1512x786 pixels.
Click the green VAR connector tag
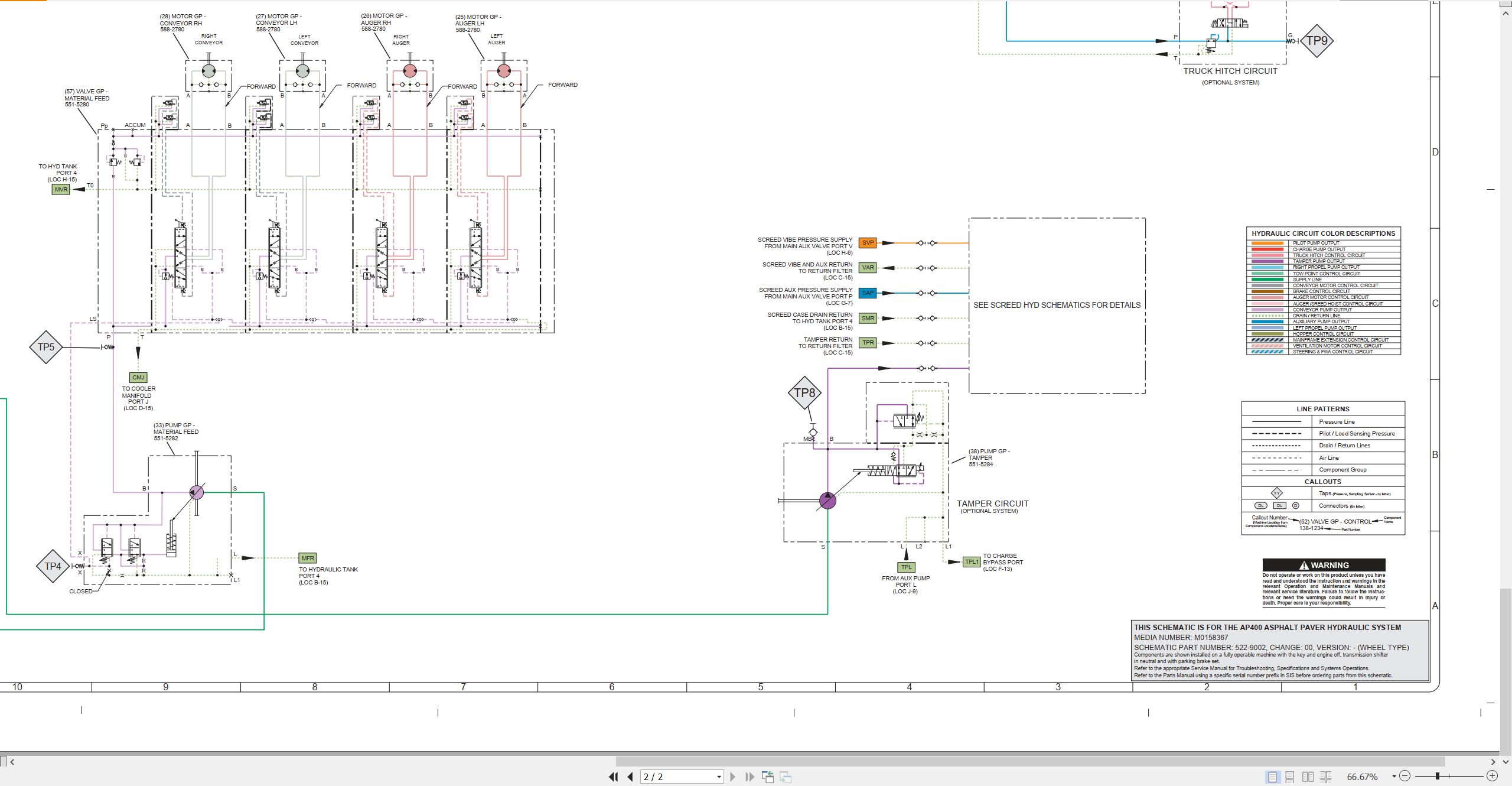coord(868,268)
